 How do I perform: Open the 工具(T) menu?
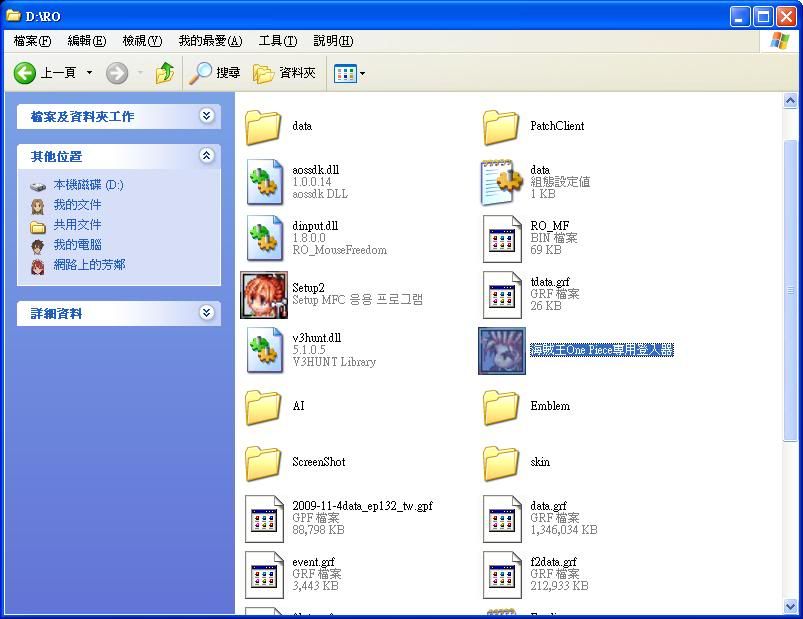tap(278, 41)
